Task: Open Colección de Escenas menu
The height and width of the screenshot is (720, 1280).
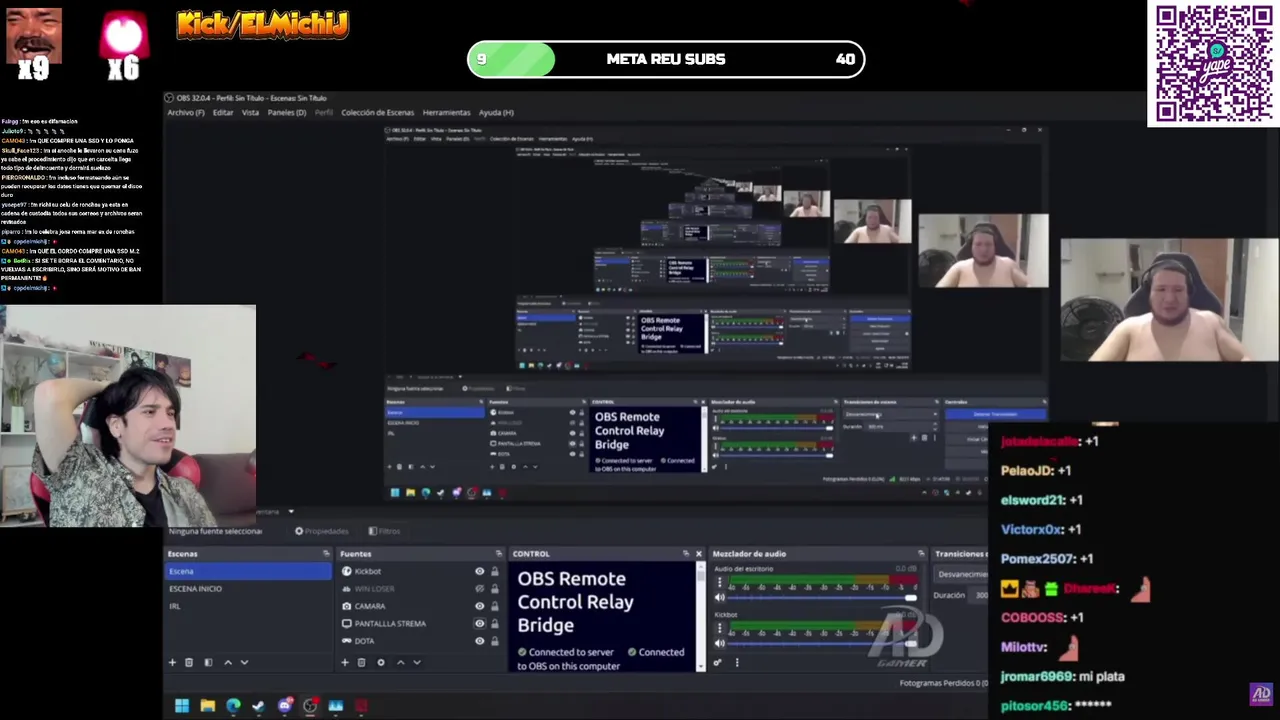Action: pyautogui.click(x=377, y=113)
